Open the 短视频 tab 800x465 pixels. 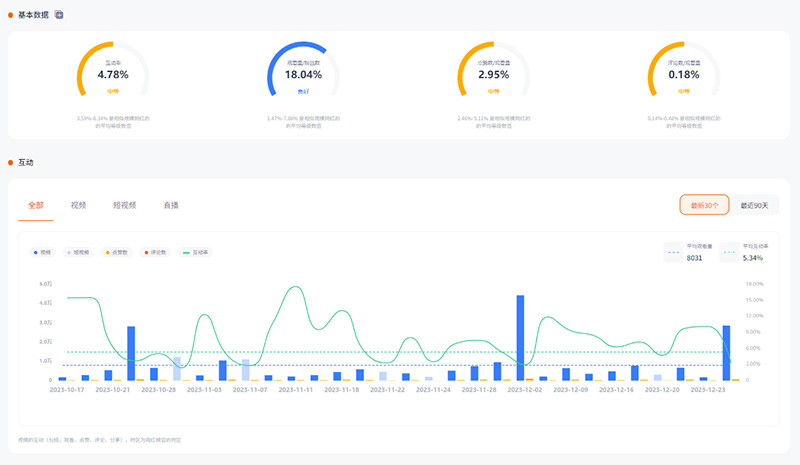click(124, 205)
